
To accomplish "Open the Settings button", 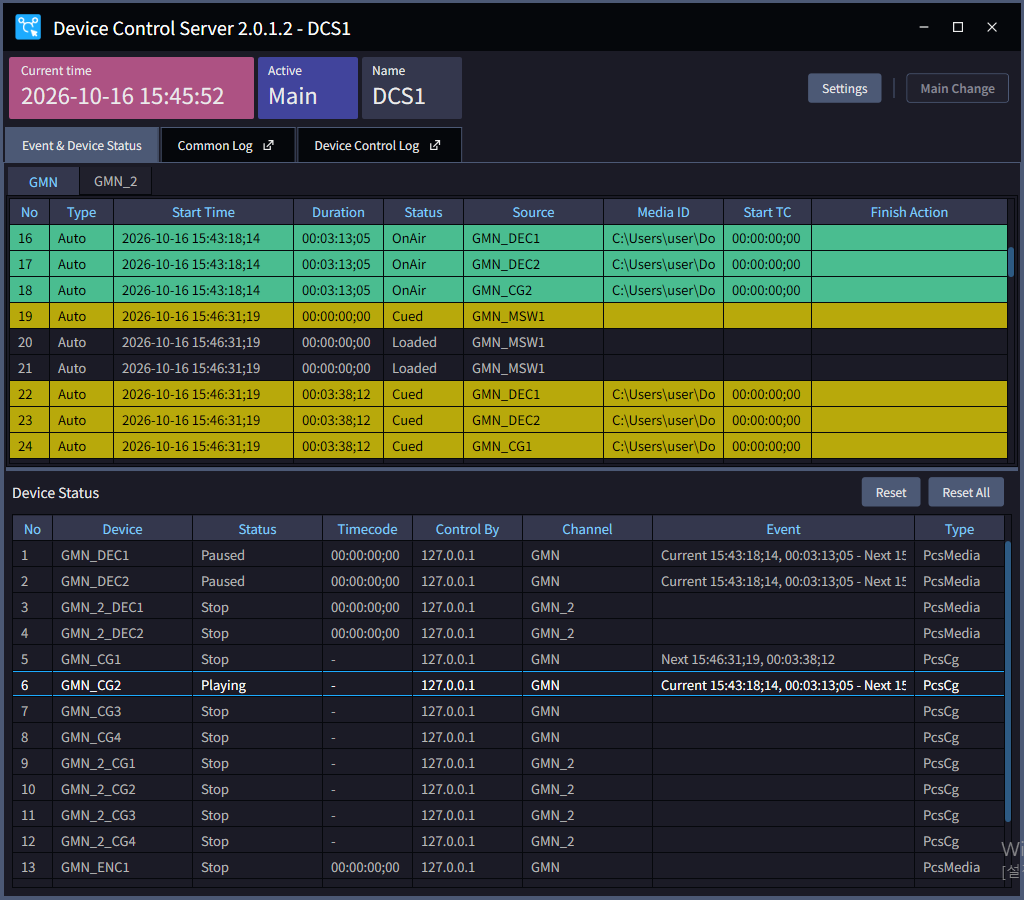I will (844, 88).
